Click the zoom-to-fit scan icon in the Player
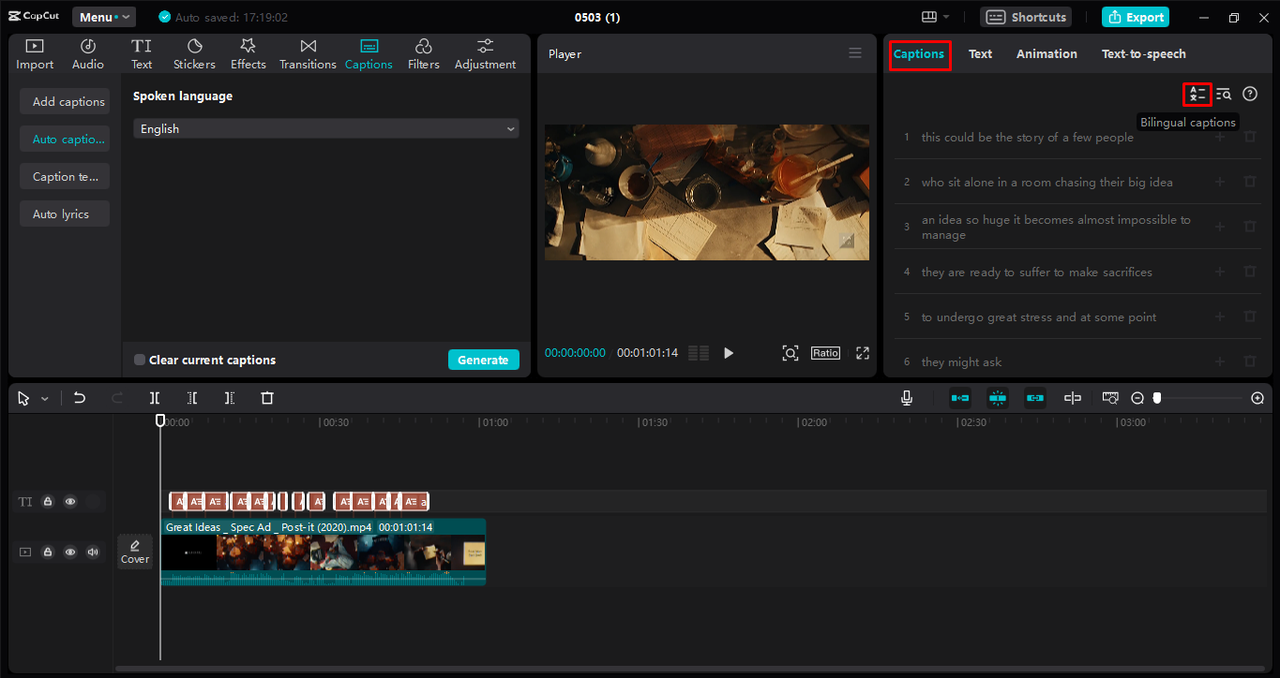This screenshot has width=1280, height=678. (790, 353)
